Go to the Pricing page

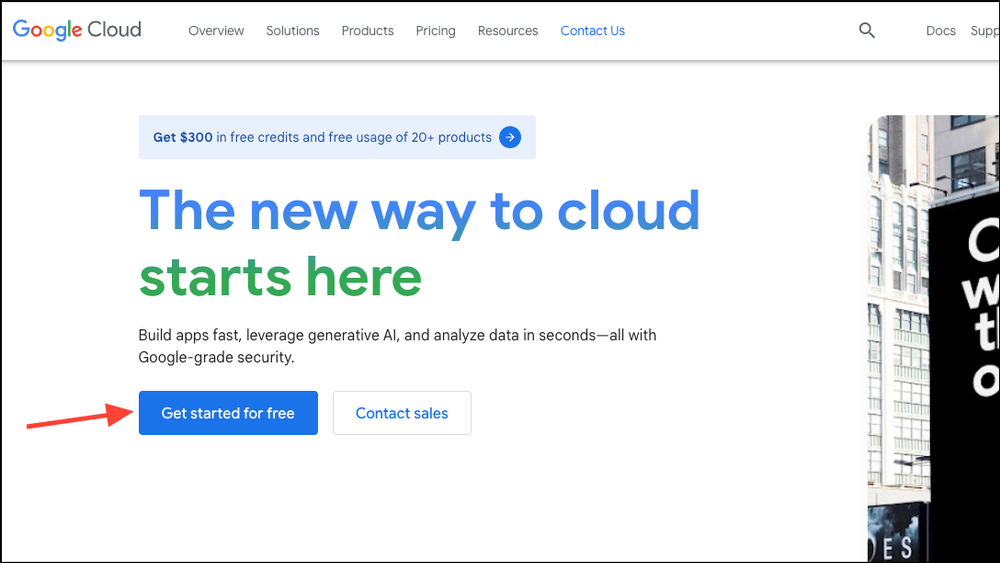coord(435,31)
